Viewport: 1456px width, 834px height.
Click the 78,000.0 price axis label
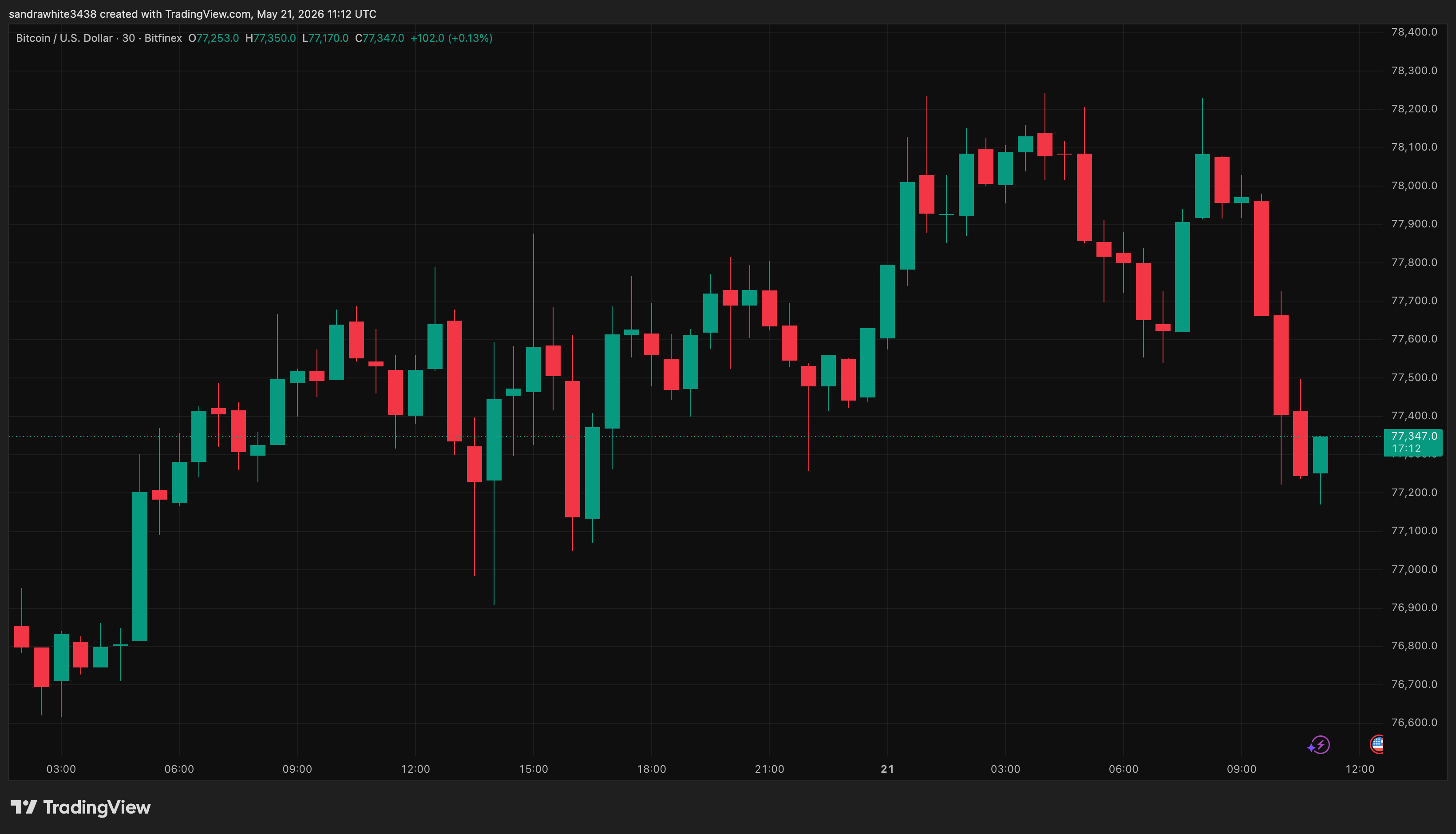[1414, 186]
